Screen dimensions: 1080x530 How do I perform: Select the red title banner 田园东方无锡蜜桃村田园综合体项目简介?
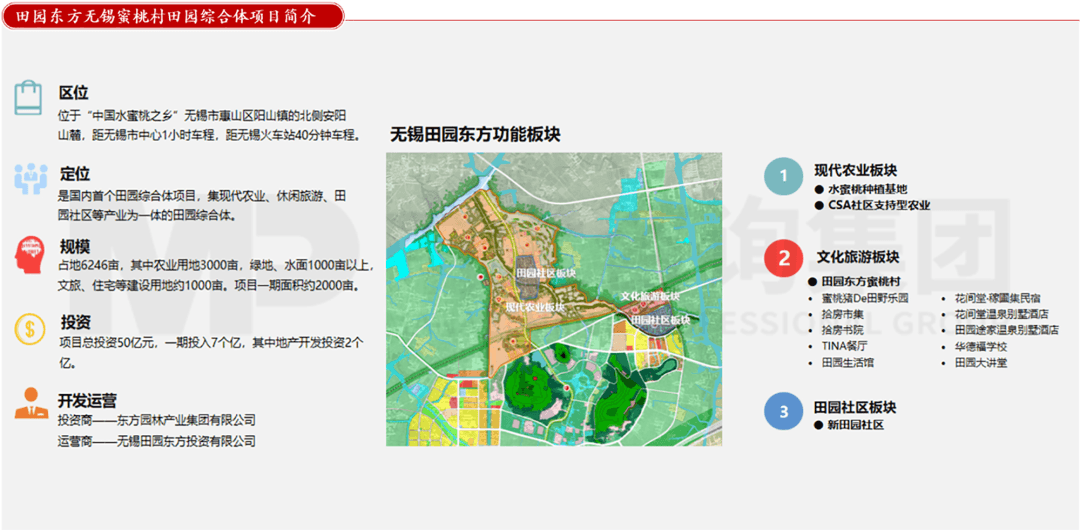172,16
